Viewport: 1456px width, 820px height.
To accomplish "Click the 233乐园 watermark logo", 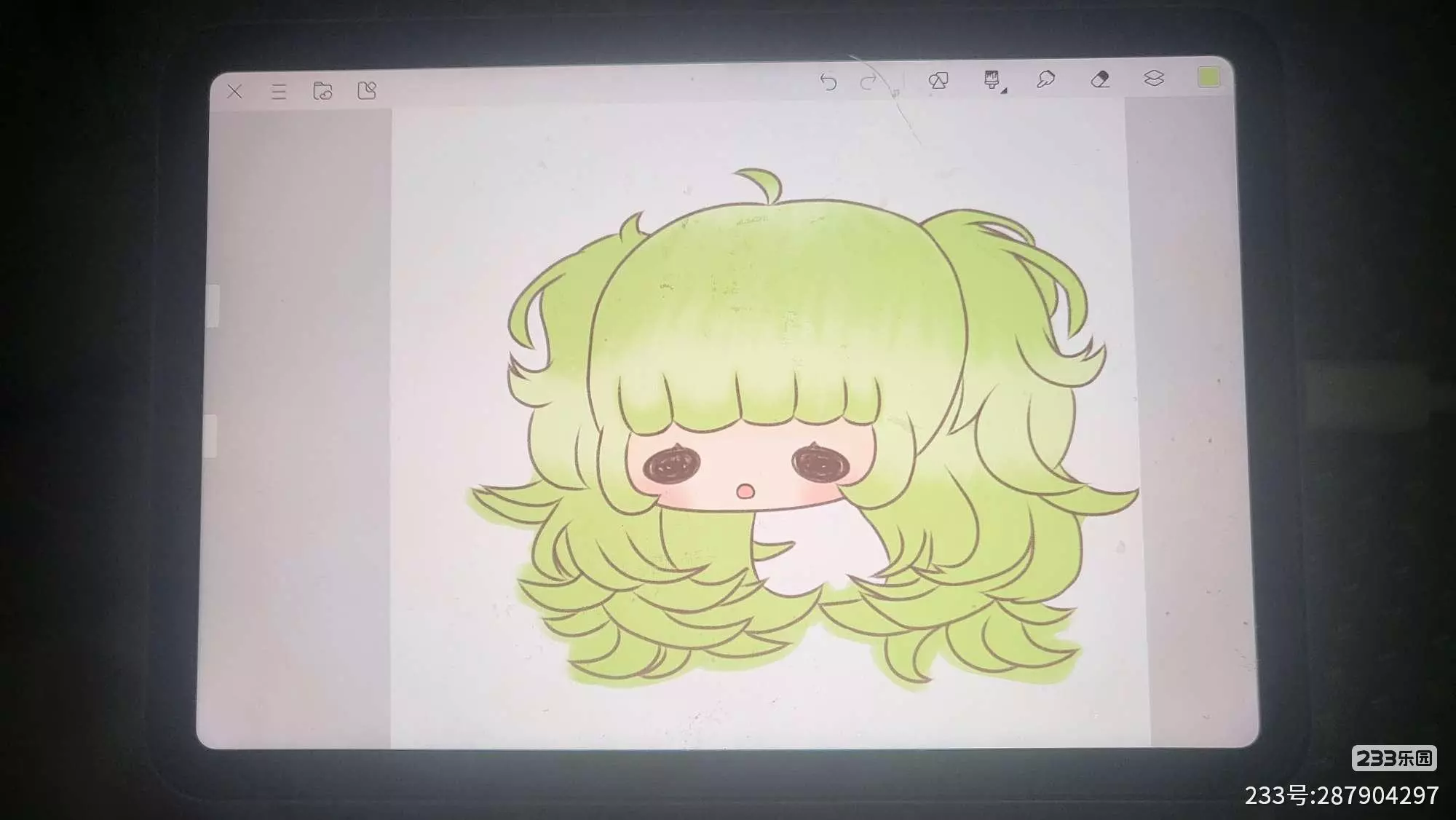I will [x=1393, y=758].
